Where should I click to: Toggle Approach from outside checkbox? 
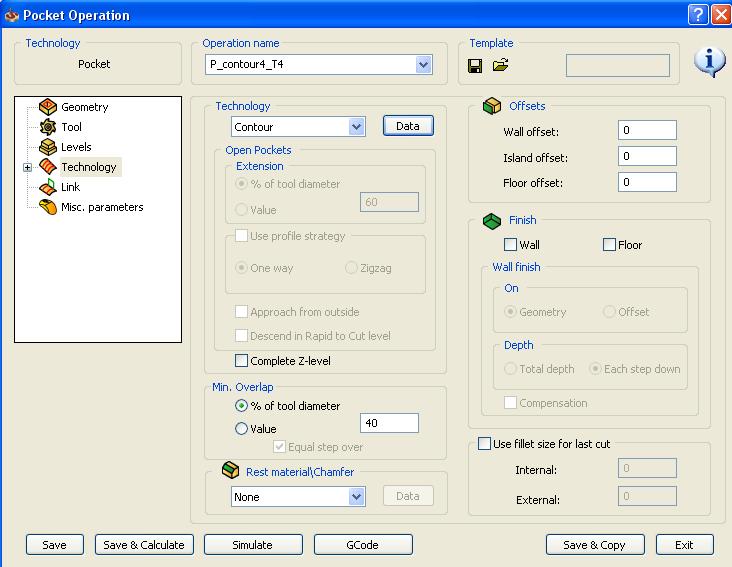tap(241, 311)
